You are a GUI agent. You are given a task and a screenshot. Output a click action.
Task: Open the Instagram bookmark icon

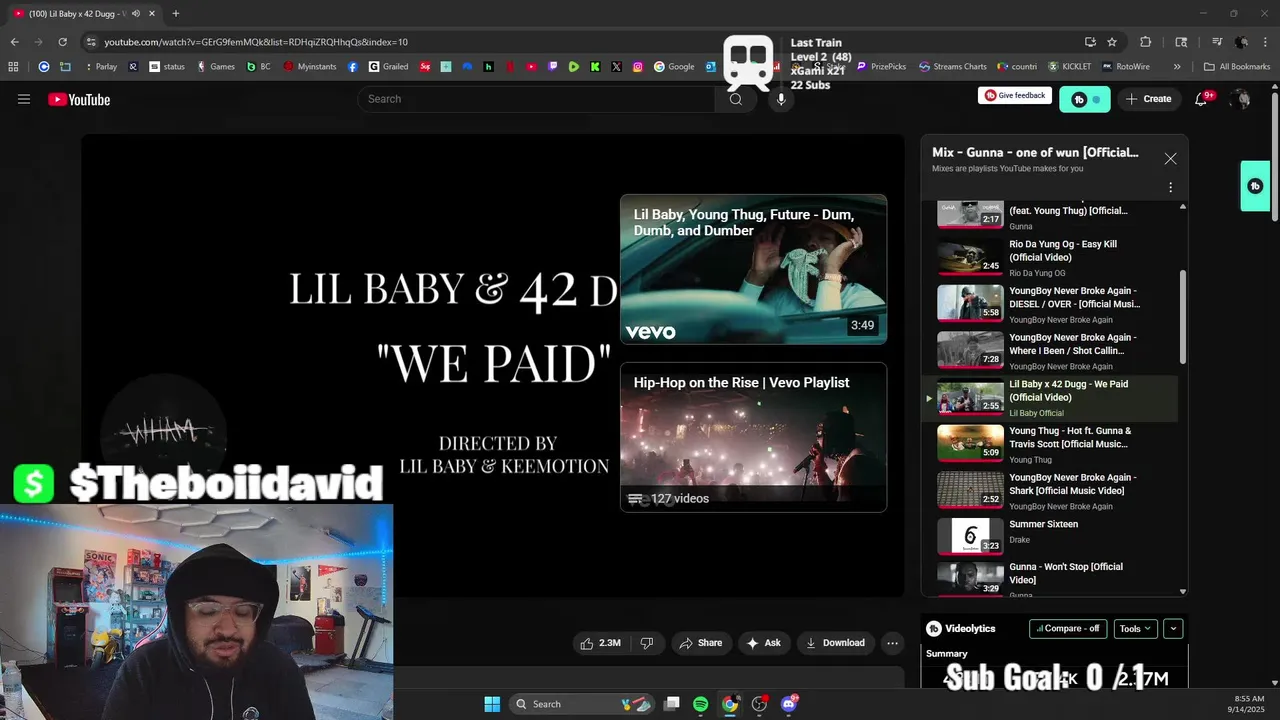[x=638, y=67]
